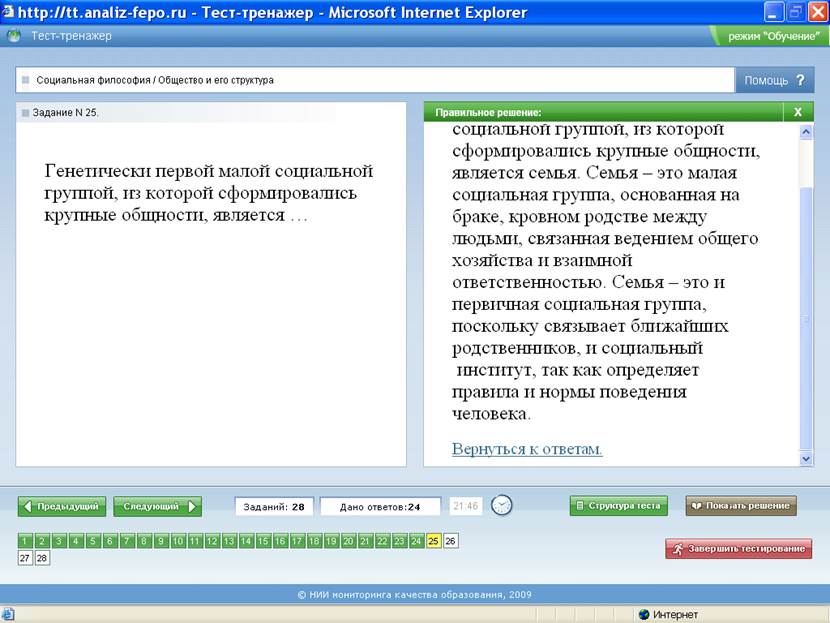The width and height of the screenshot is (830, 623).
Task: Jump to question 17
Action: pyautogui.click(x=297, y=541)
